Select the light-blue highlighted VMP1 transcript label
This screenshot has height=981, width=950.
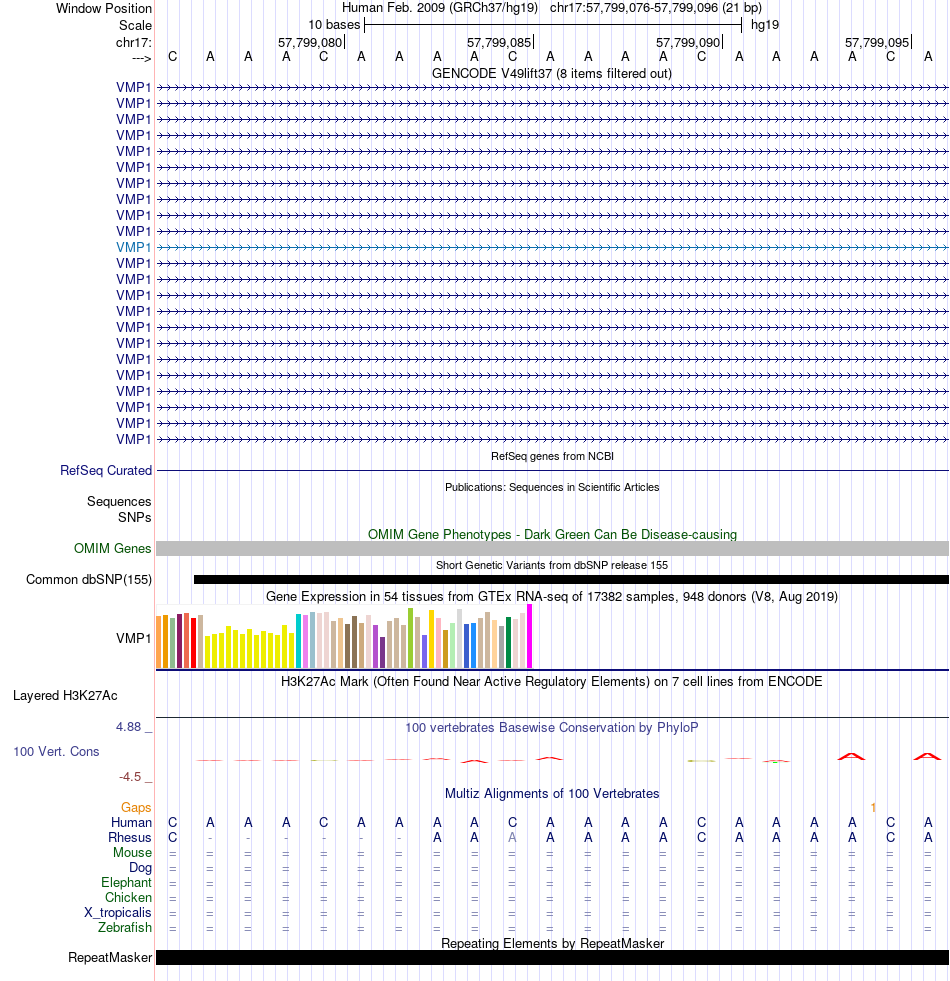pos(133,247)
